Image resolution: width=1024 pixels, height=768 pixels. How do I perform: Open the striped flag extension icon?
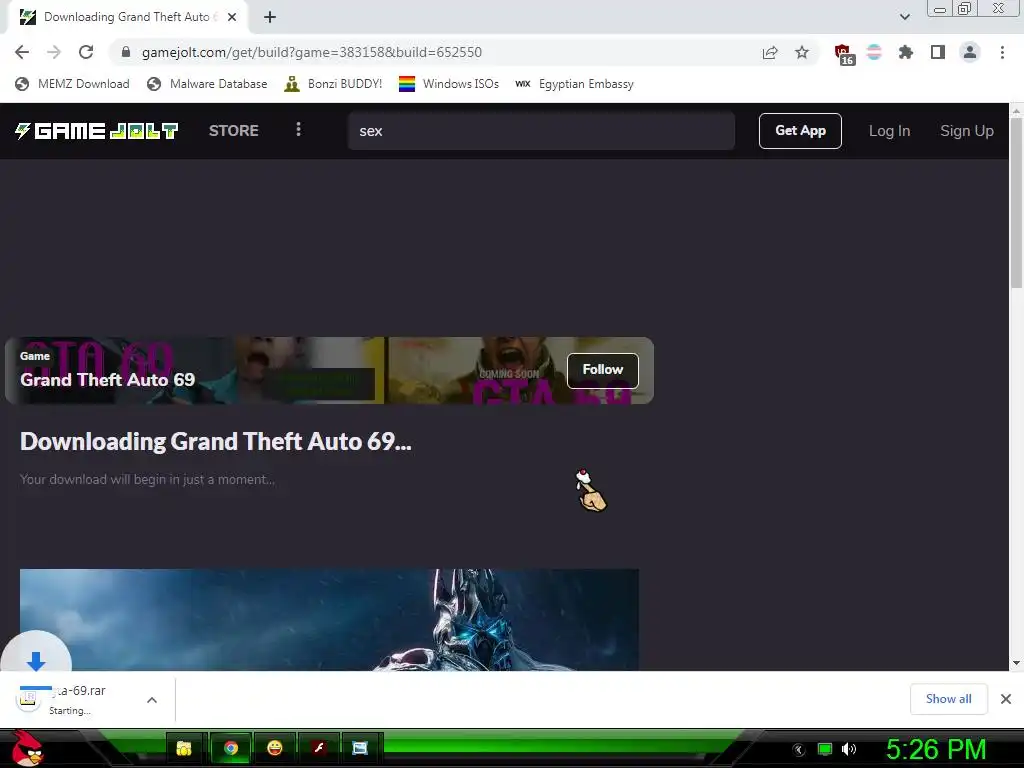(x=874, y=52)
